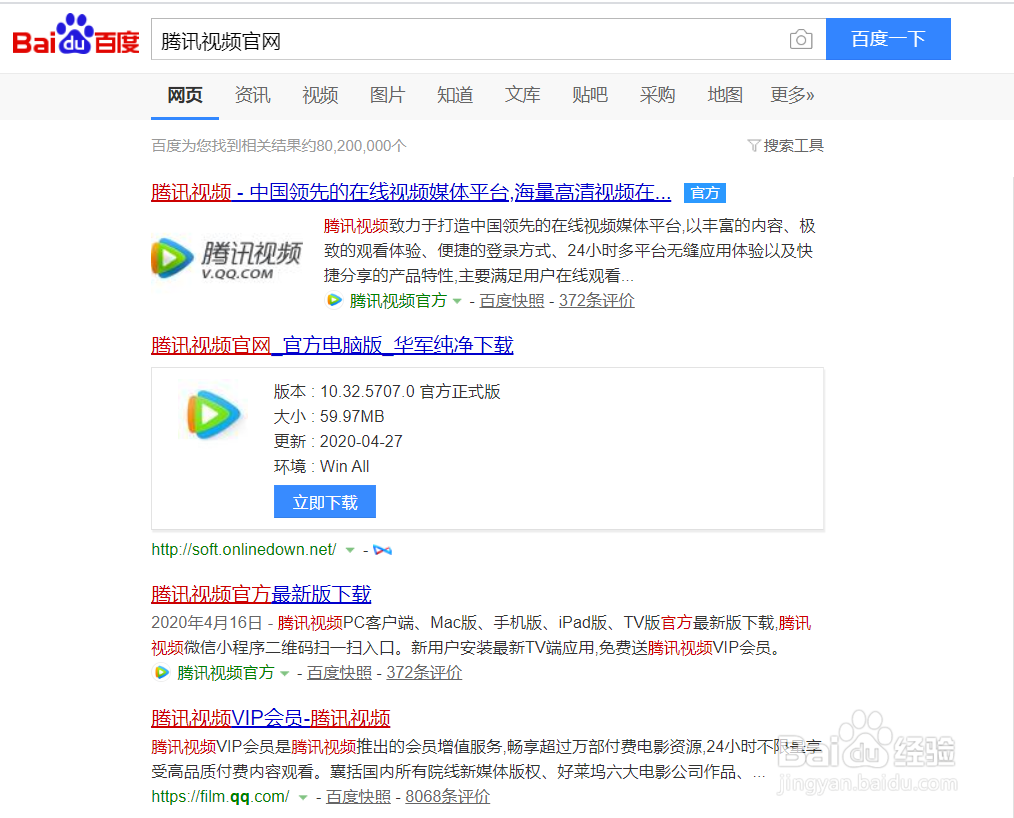Open 腾讯视频官网_官方电脑版_华军纯净下载 result

point(332,345)
